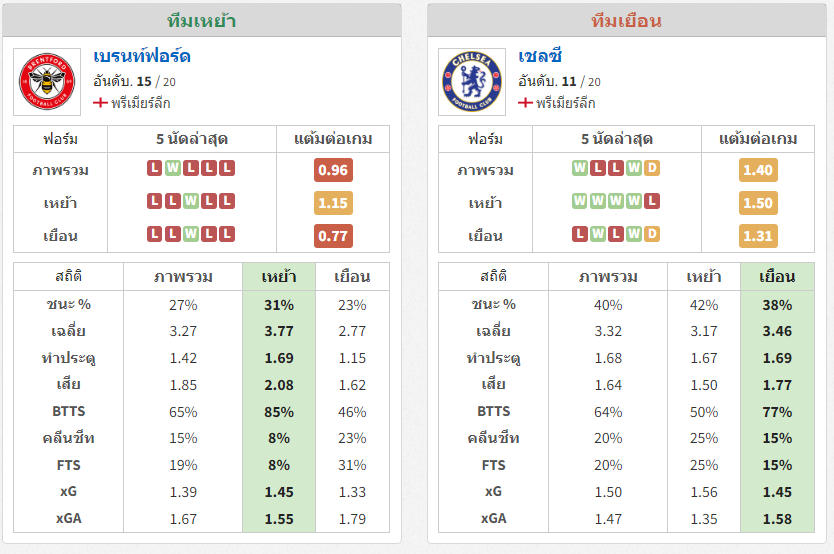834x554 pixels.
Task: Click the ทีมเยือน panel header
Action: (627, 21)
